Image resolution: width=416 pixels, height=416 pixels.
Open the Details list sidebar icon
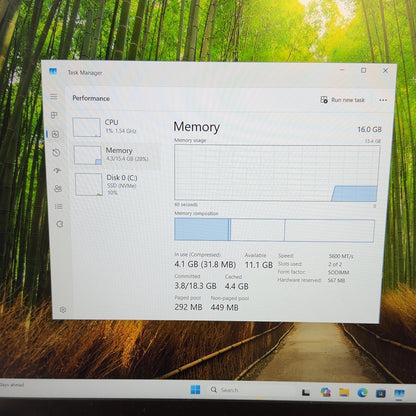pyautogui.click(x=59, y=207)
